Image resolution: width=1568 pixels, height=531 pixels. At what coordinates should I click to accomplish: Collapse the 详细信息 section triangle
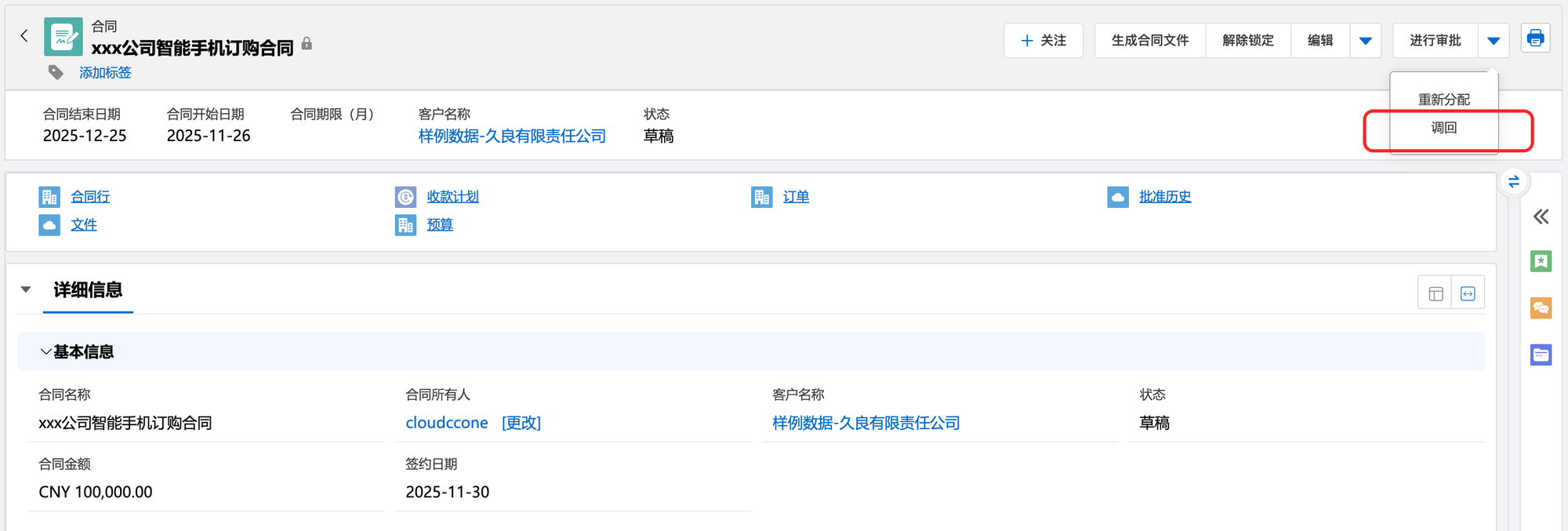[x=26, y=290]
